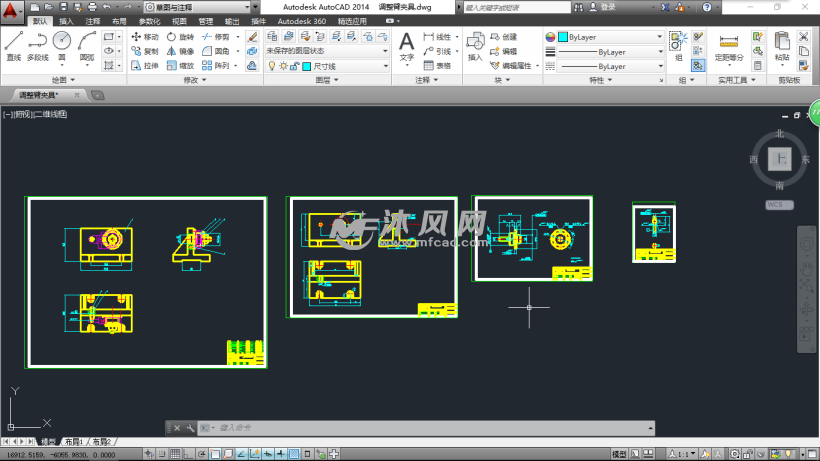The image size is (820, 461).
Task: Open the Layer Properties manager icon
Action: (272, 36)
